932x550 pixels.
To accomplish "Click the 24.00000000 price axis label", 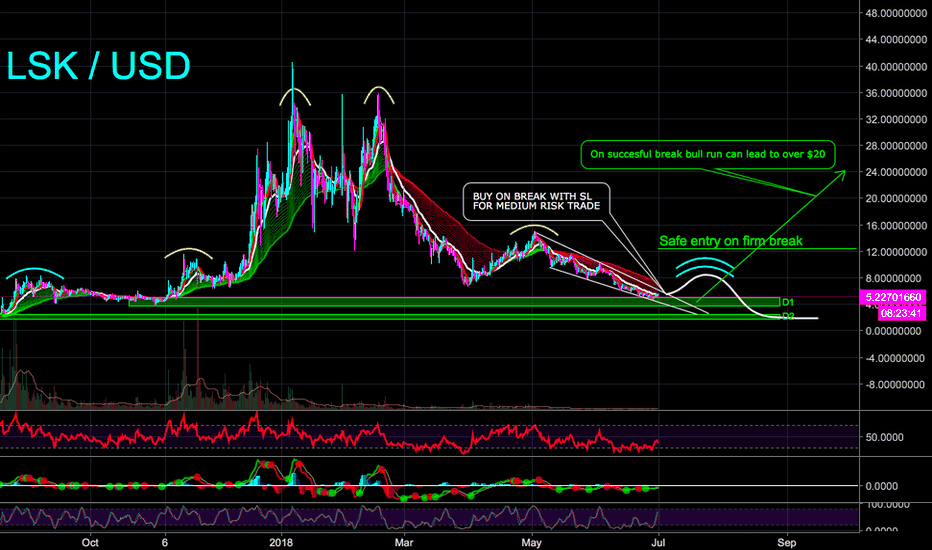I will 896,172.
